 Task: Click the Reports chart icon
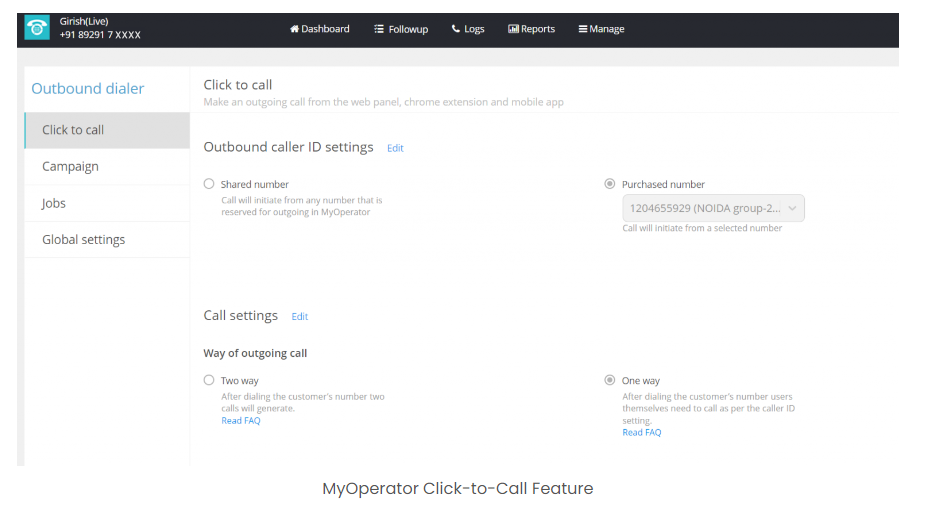pos(513,29)
